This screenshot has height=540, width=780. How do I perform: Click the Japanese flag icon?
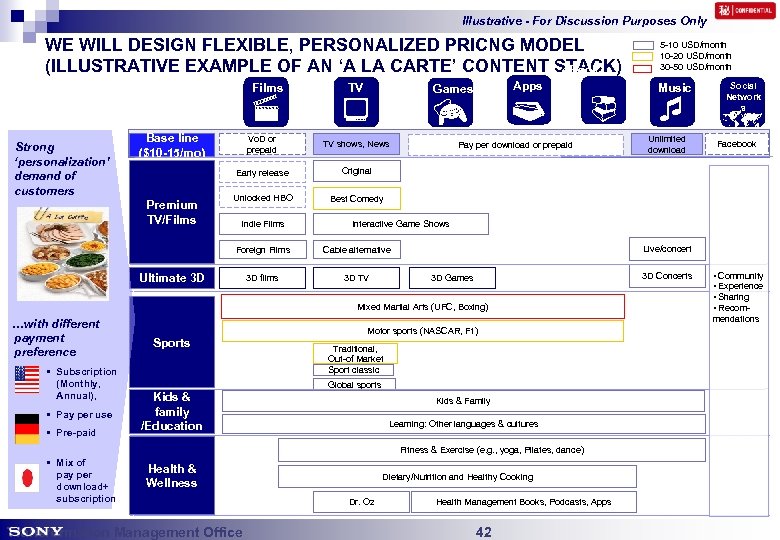coord(27,478)
